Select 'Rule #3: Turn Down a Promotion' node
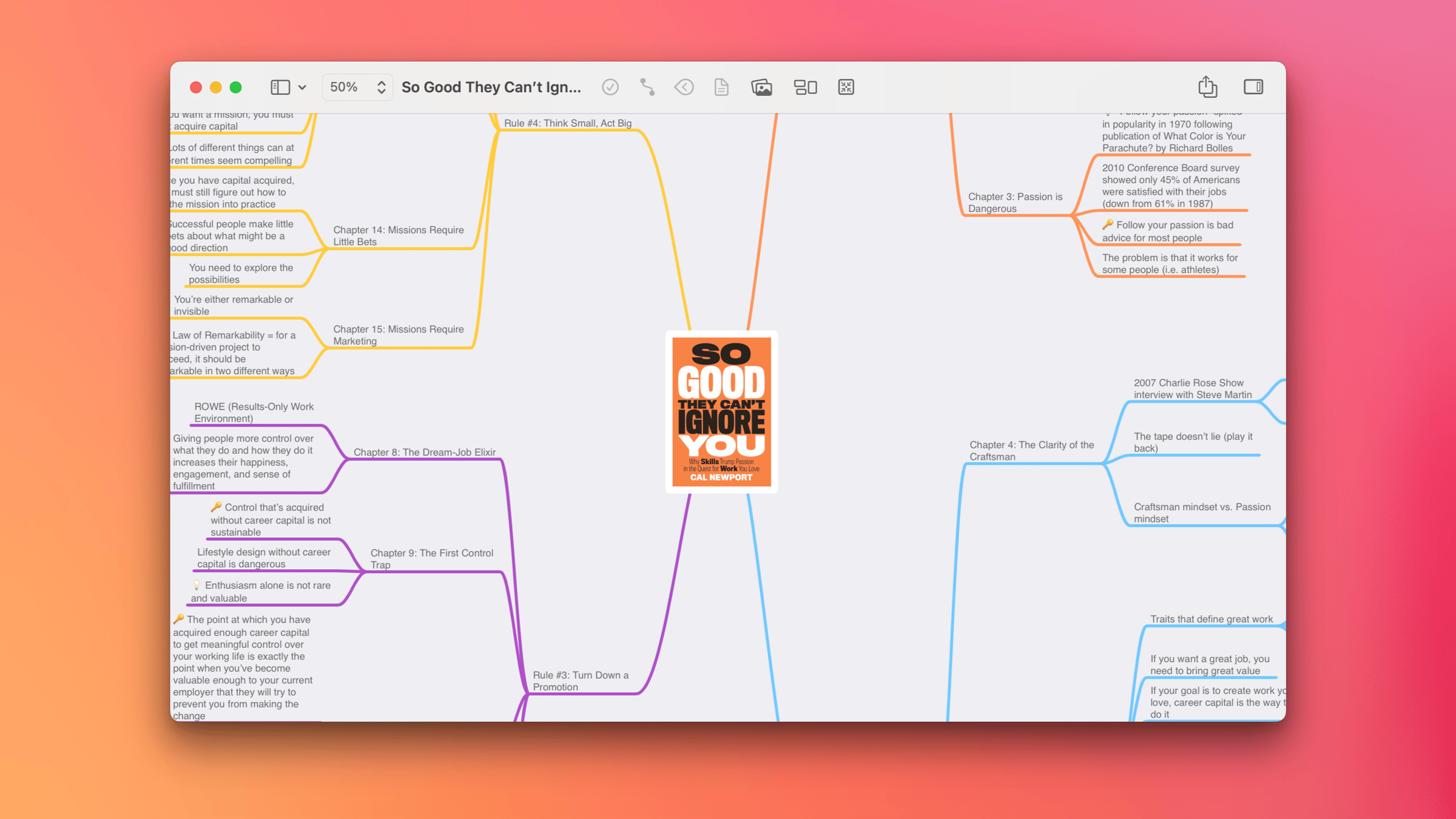The height and width of the screenshot is (819, 1456). pos(581,681)
